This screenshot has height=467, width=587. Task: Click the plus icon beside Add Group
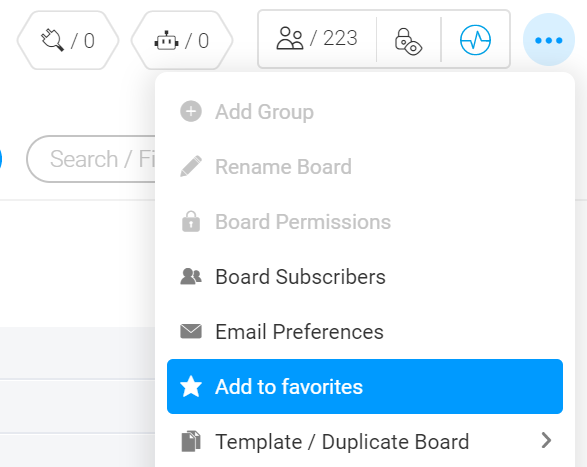coord(191,111)
